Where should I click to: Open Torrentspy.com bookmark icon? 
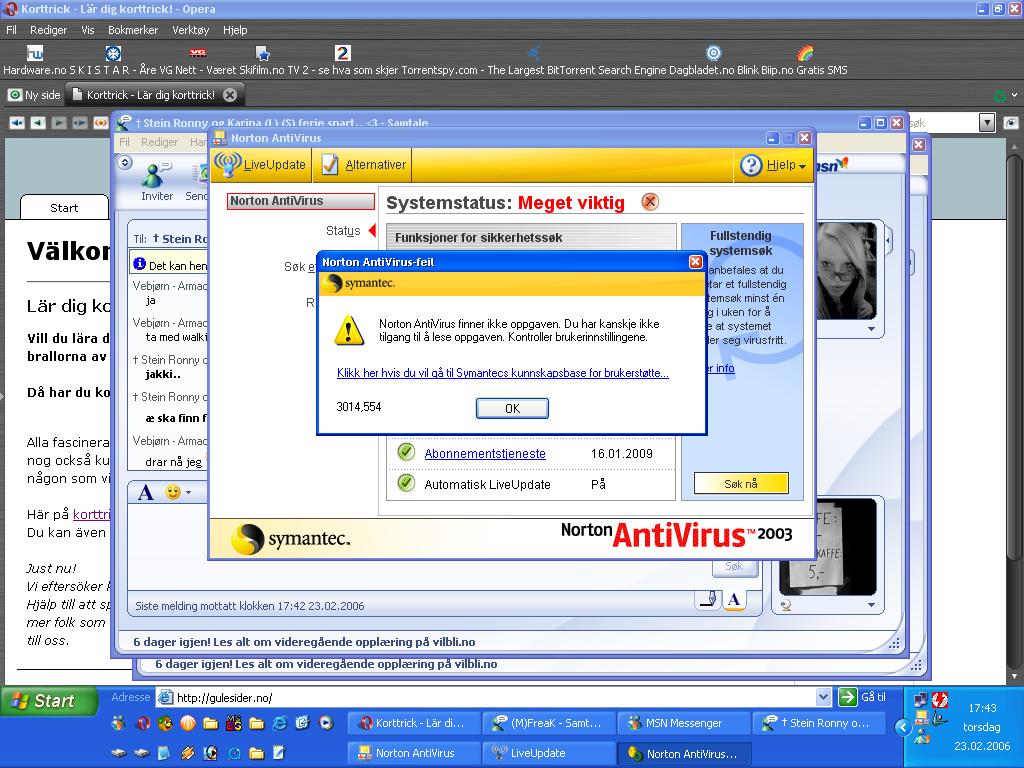pos(534,53)
